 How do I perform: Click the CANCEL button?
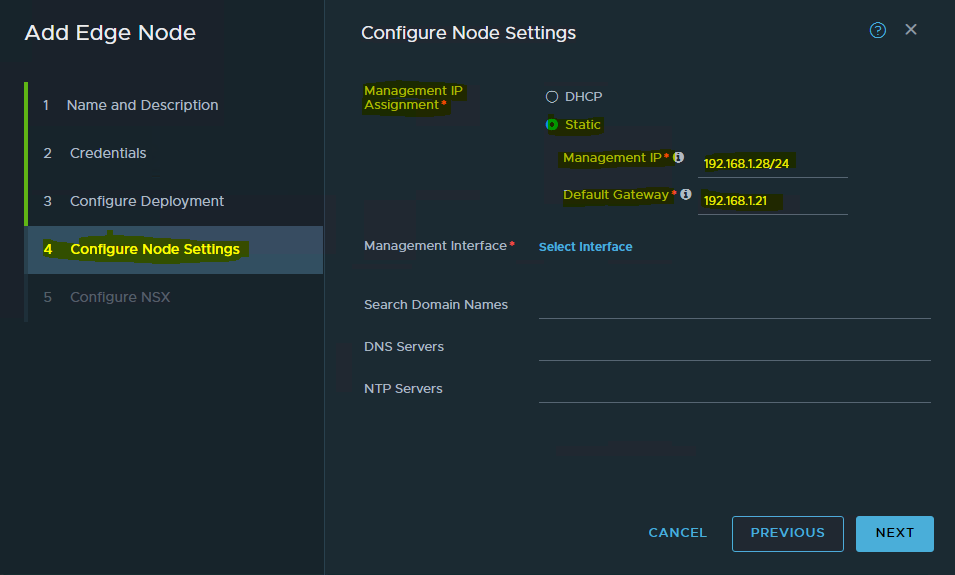pyautogui.click(x=677, y=533)
